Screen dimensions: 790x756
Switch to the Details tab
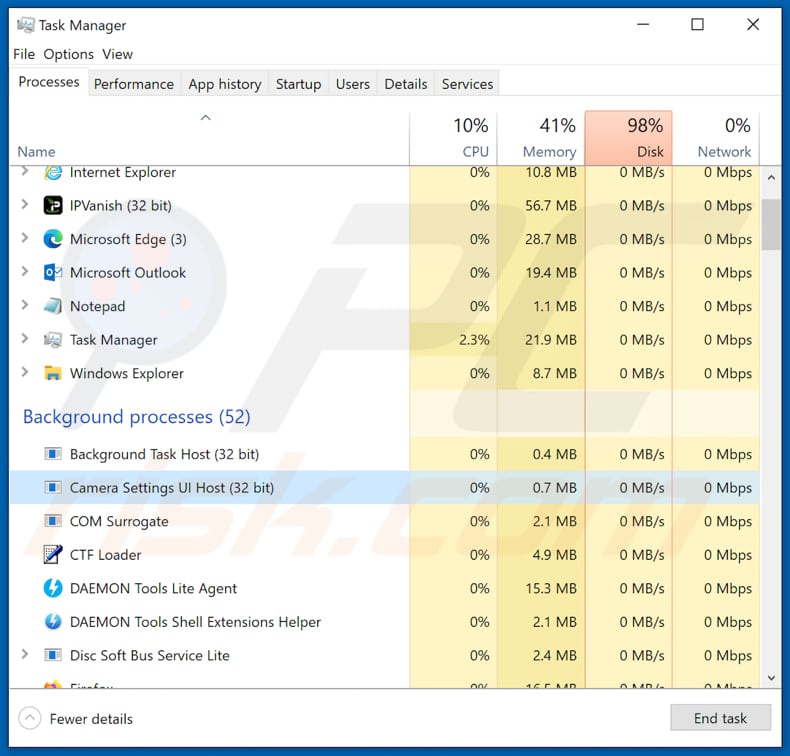(406, 84)
